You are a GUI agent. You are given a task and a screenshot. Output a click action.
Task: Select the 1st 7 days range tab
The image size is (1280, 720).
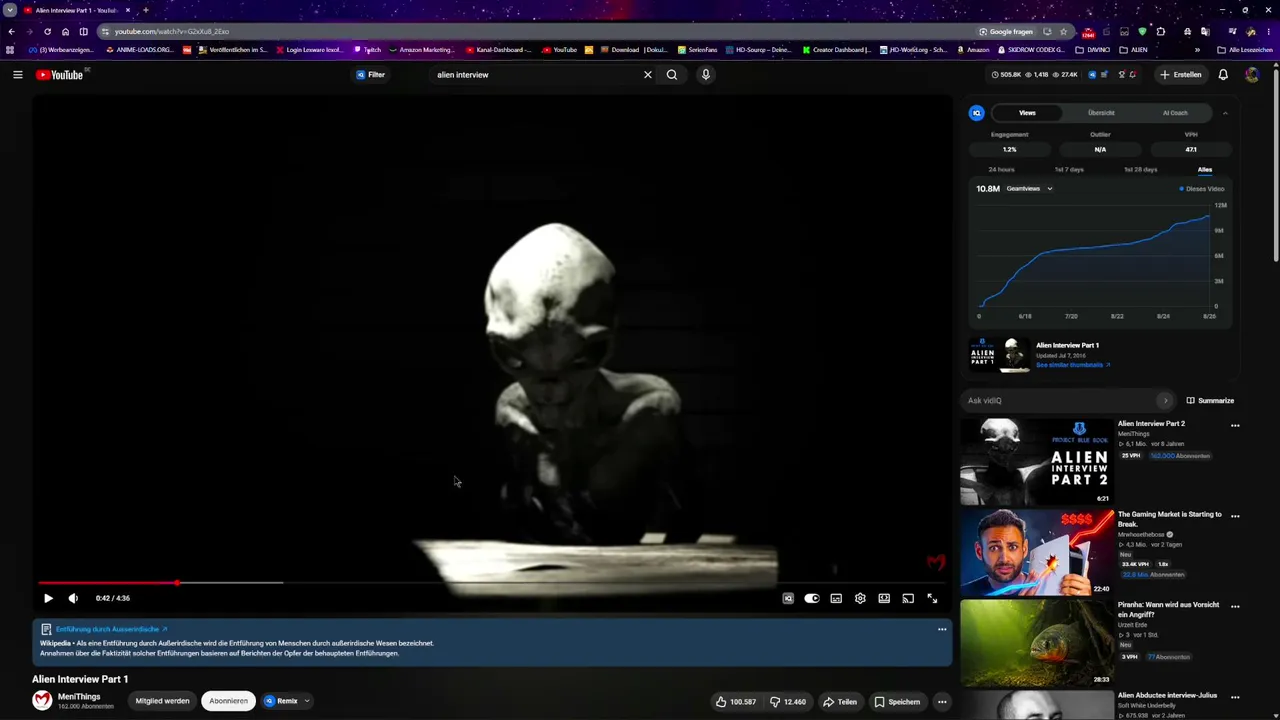click(x=1069, y=170)
